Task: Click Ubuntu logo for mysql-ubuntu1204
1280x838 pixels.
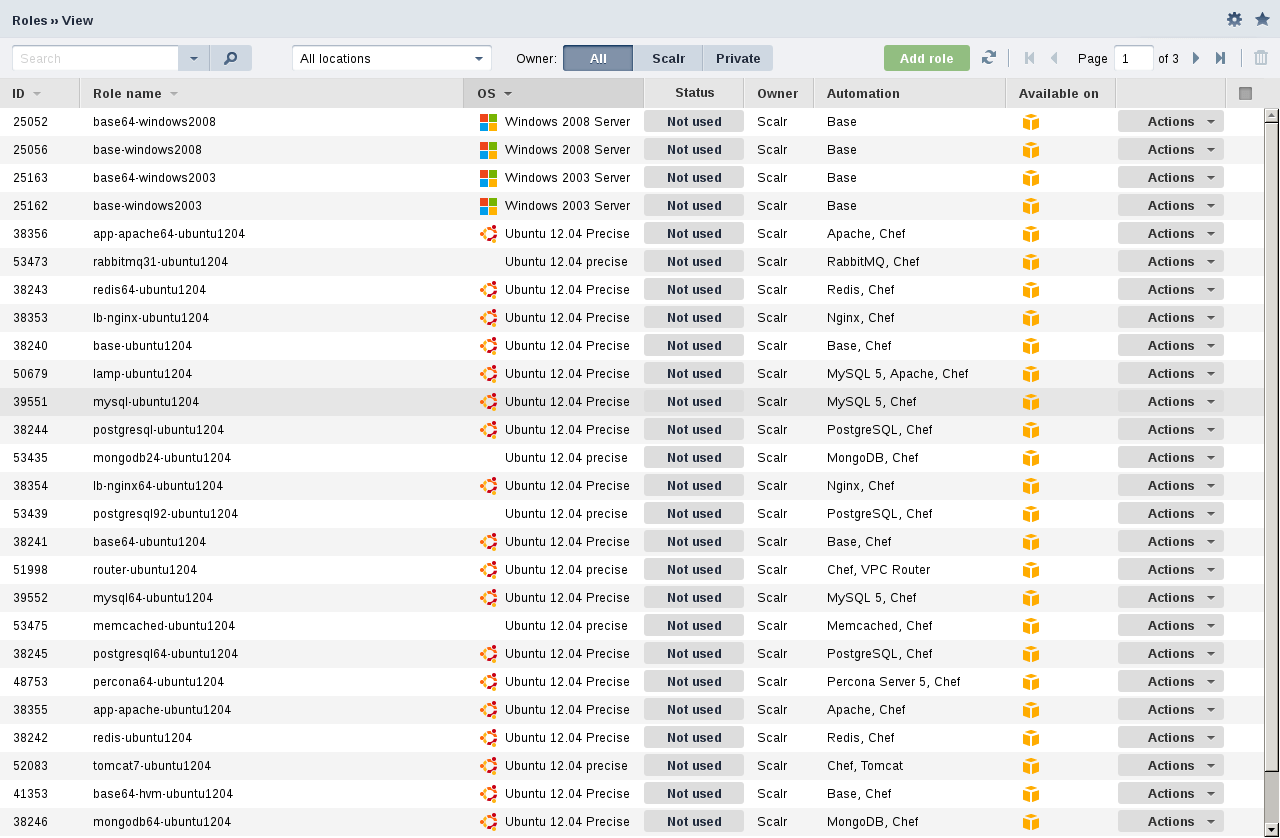Action: pyautogui.click(x=488, y=402)
